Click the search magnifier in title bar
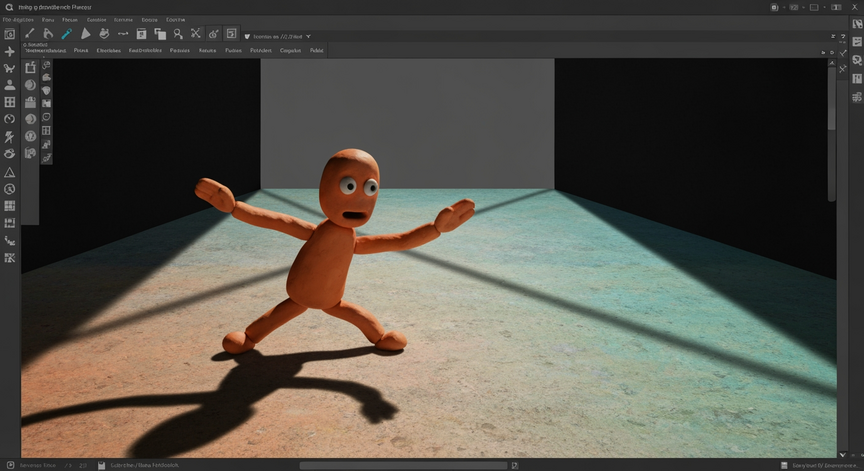 tap(9, 7)
